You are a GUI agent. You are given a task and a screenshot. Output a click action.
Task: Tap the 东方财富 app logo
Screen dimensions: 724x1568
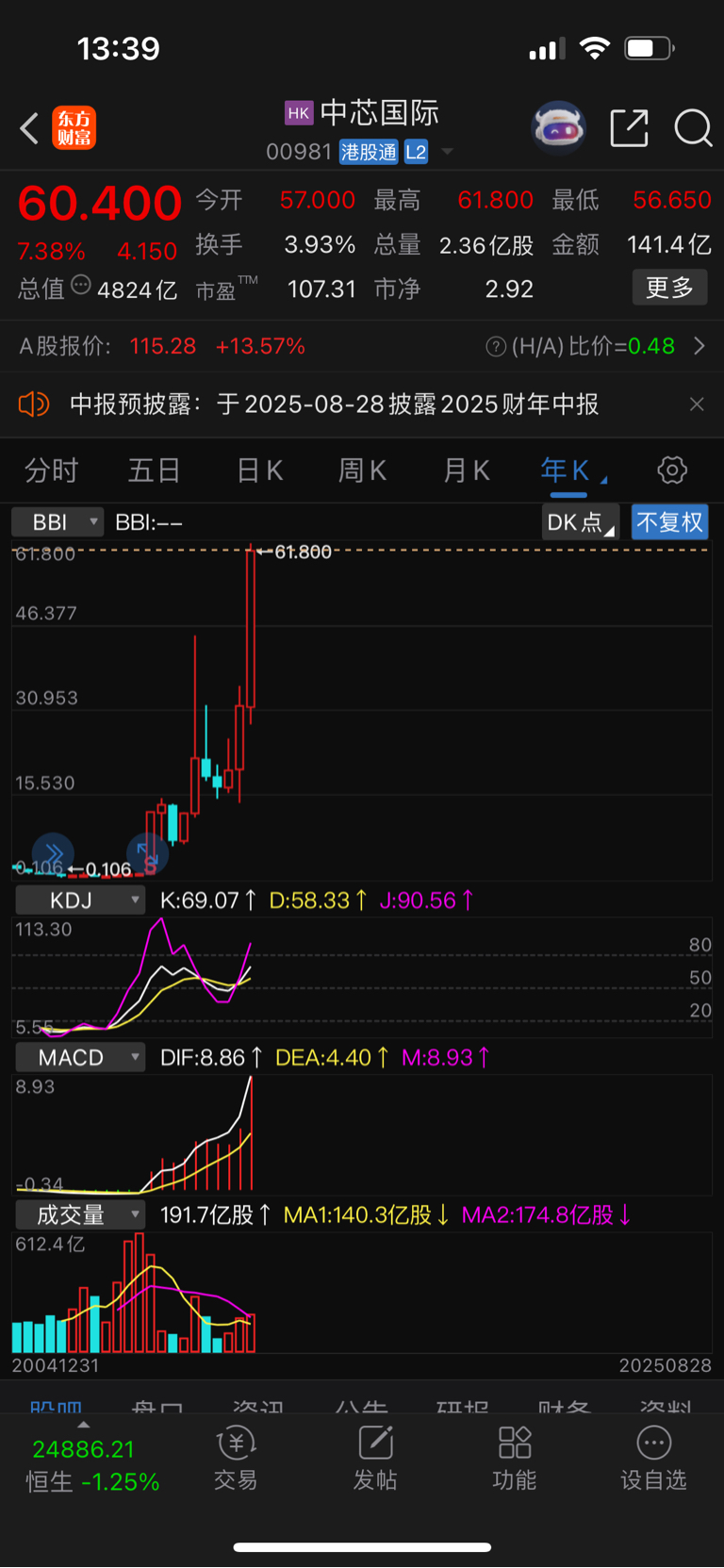(x=74, y=128)
